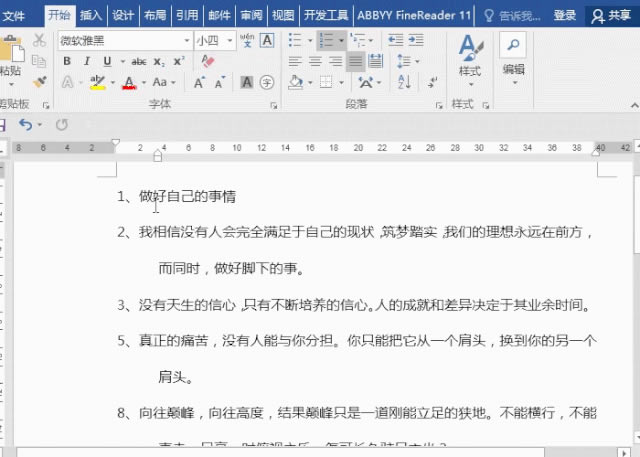Open Font dialog launcher
This screenshot has width=640, height=457.
coord(273,106)
